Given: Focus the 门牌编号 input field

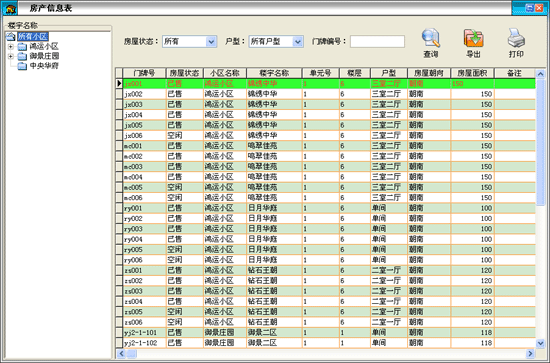Looking at the screenshot, I should tap(377, 41).
